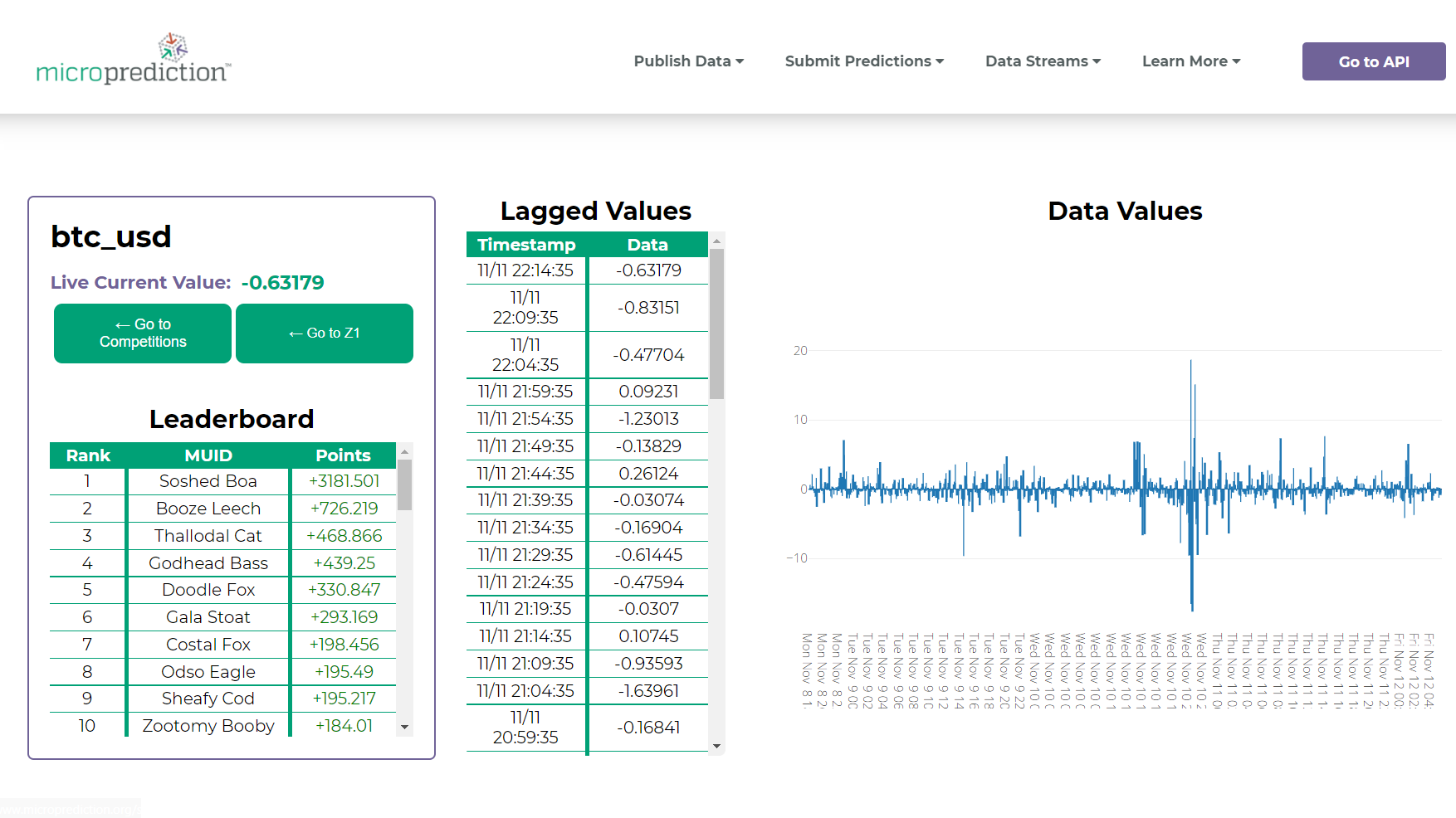Click the +439.25 points value
The image size is (1456, 818).
(344, 563)
